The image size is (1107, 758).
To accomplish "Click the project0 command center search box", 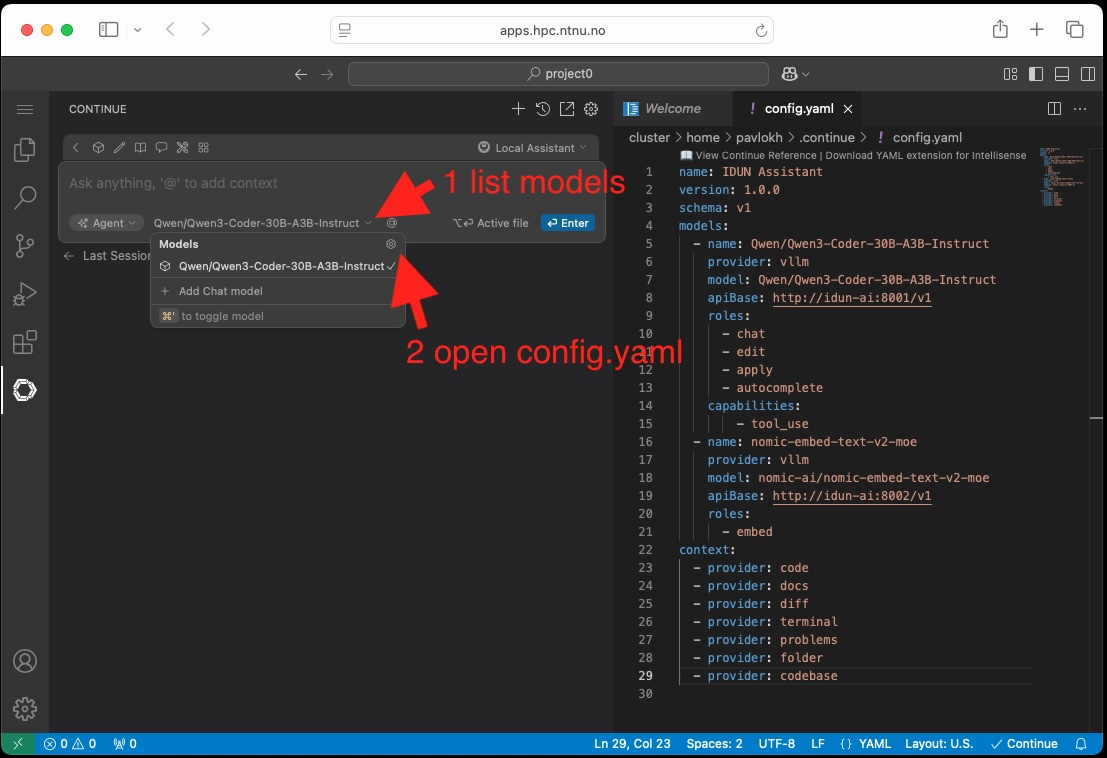I will click(558, 74).
